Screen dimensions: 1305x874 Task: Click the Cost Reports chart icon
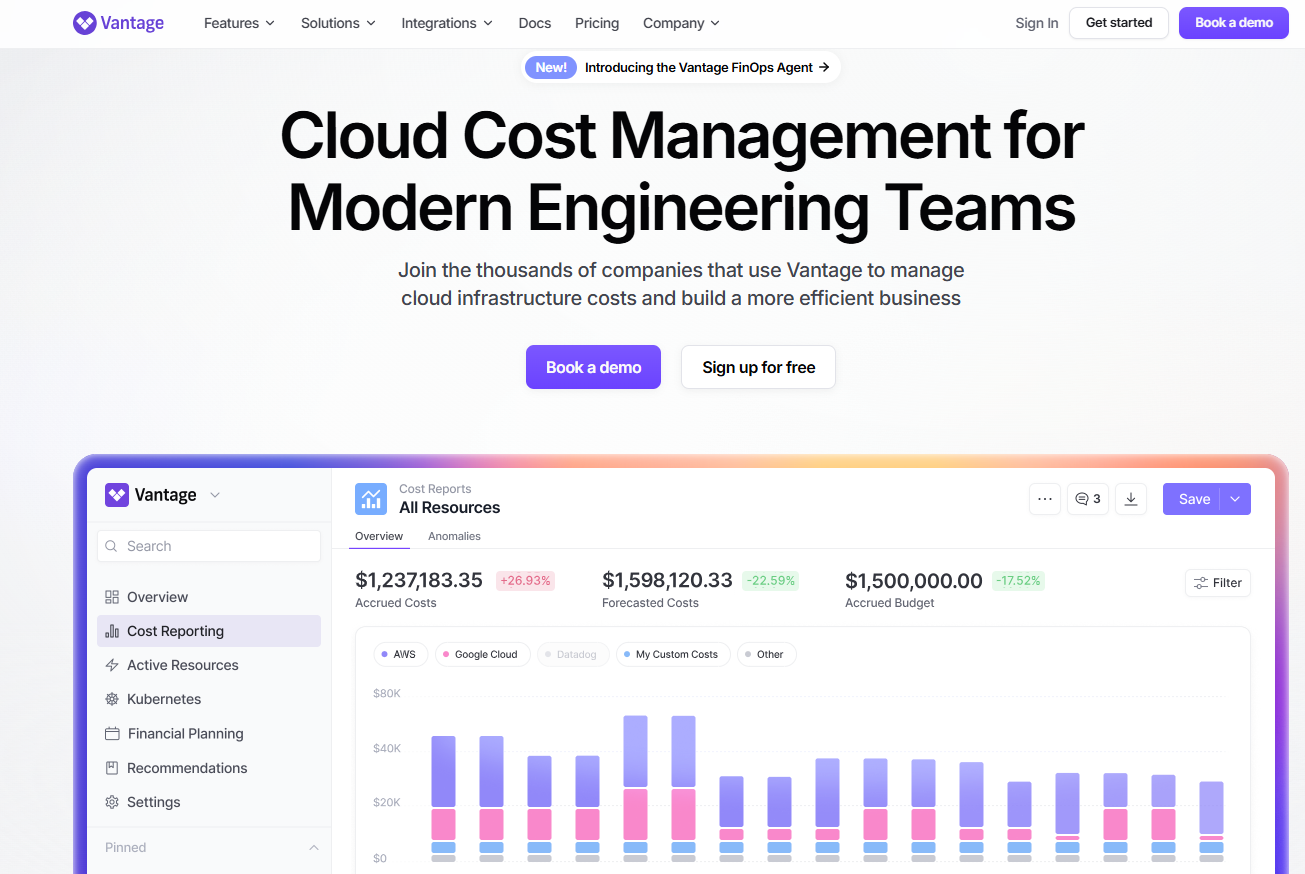371,498
